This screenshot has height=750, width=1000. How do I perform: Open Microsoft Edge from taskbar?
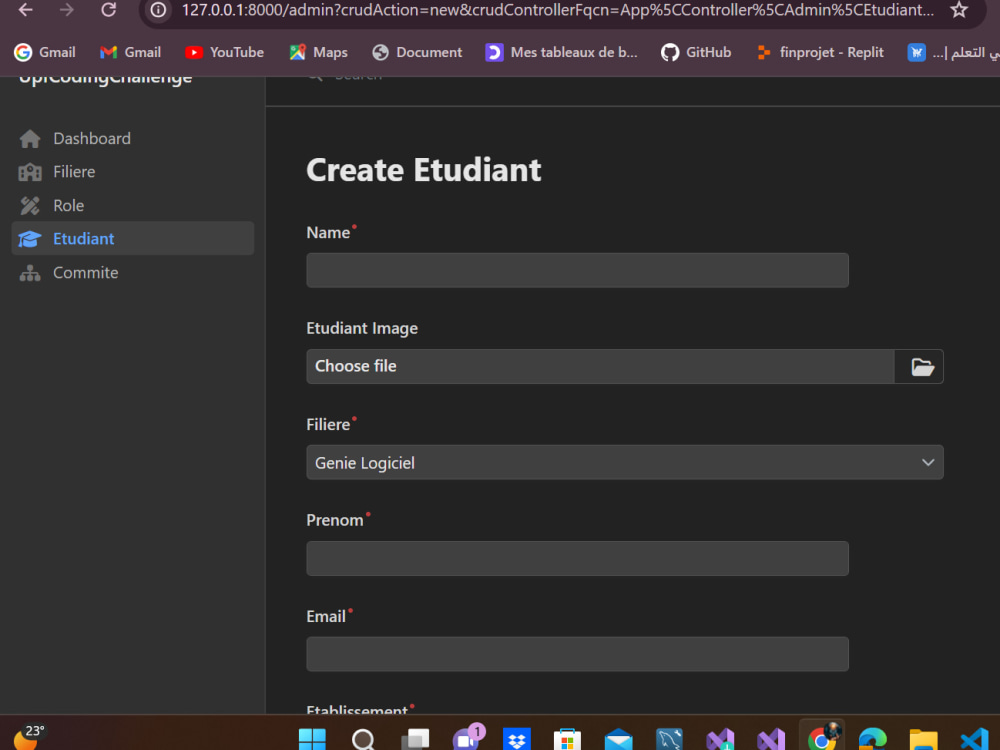[872, 739]
